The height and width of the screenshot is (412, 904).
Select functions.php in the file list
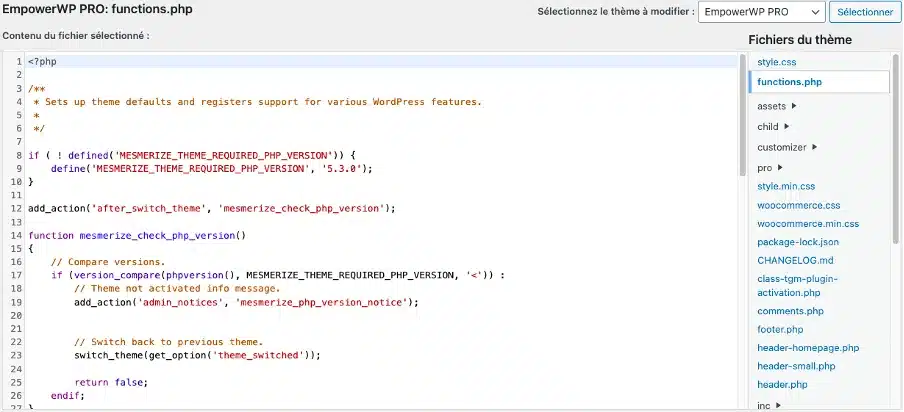pyautogui.click(x=789, y=82)
